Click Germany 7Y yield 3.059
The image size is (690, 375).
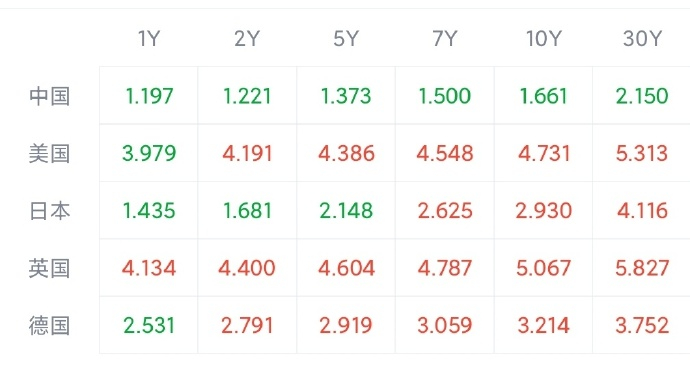pos(444,326)
